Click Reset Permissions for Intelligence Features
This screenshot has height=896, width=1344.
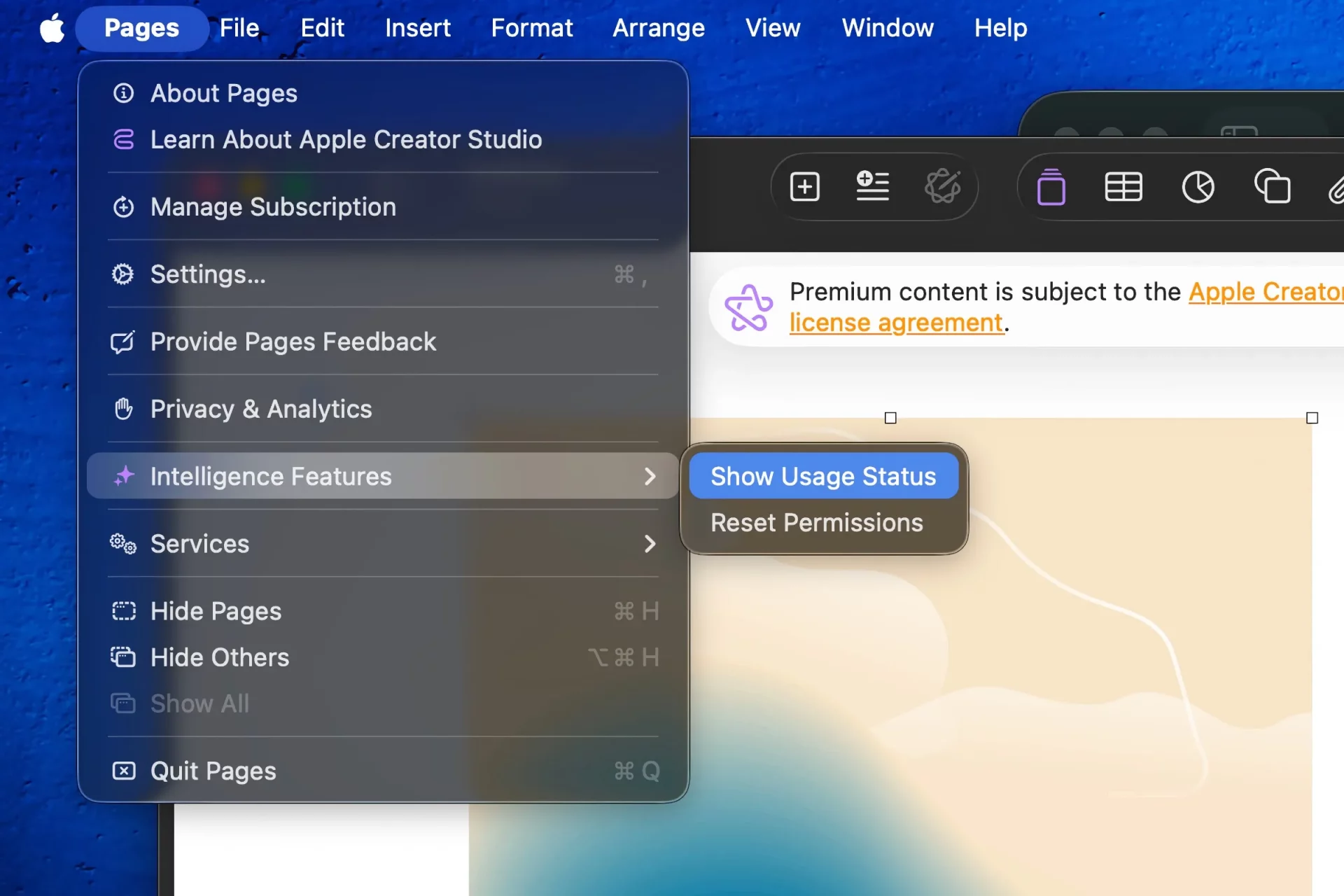(x=815, y=522)
